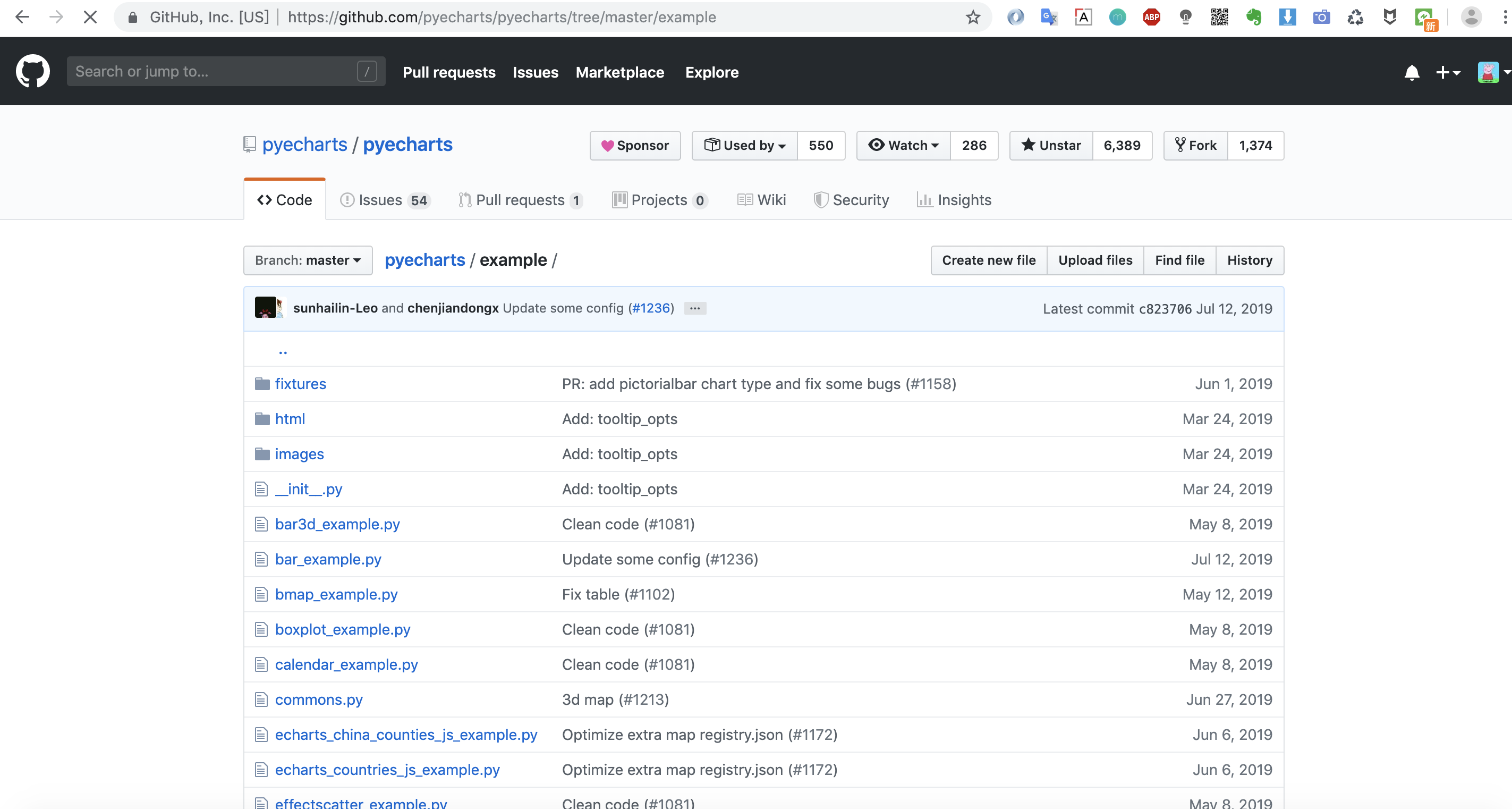
Task: Open the QR code extension icon
Action: pyautogui.click(x=1220, y=17)
